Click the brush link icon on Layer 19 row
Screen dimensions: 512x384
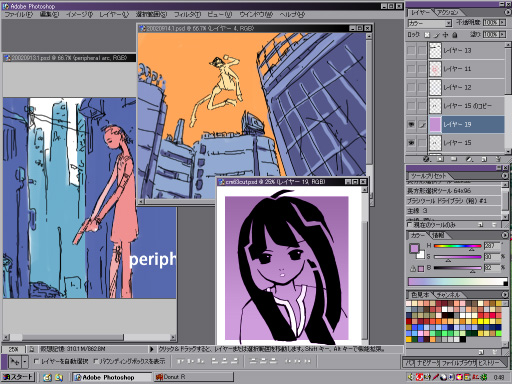422,125
